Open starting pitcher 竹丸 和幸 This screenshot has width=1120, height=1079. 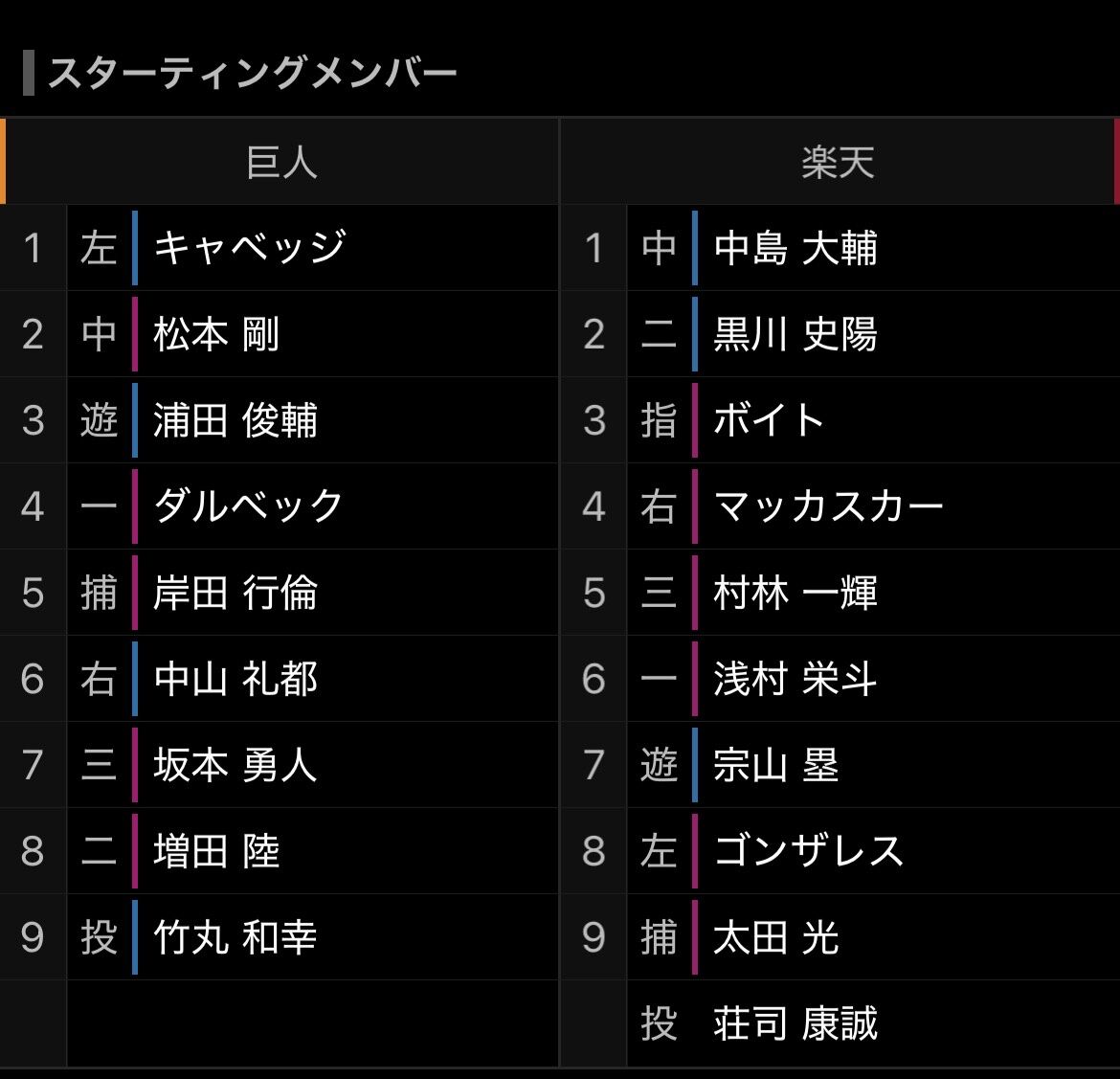pyautogui.click(x=235, y=937)
